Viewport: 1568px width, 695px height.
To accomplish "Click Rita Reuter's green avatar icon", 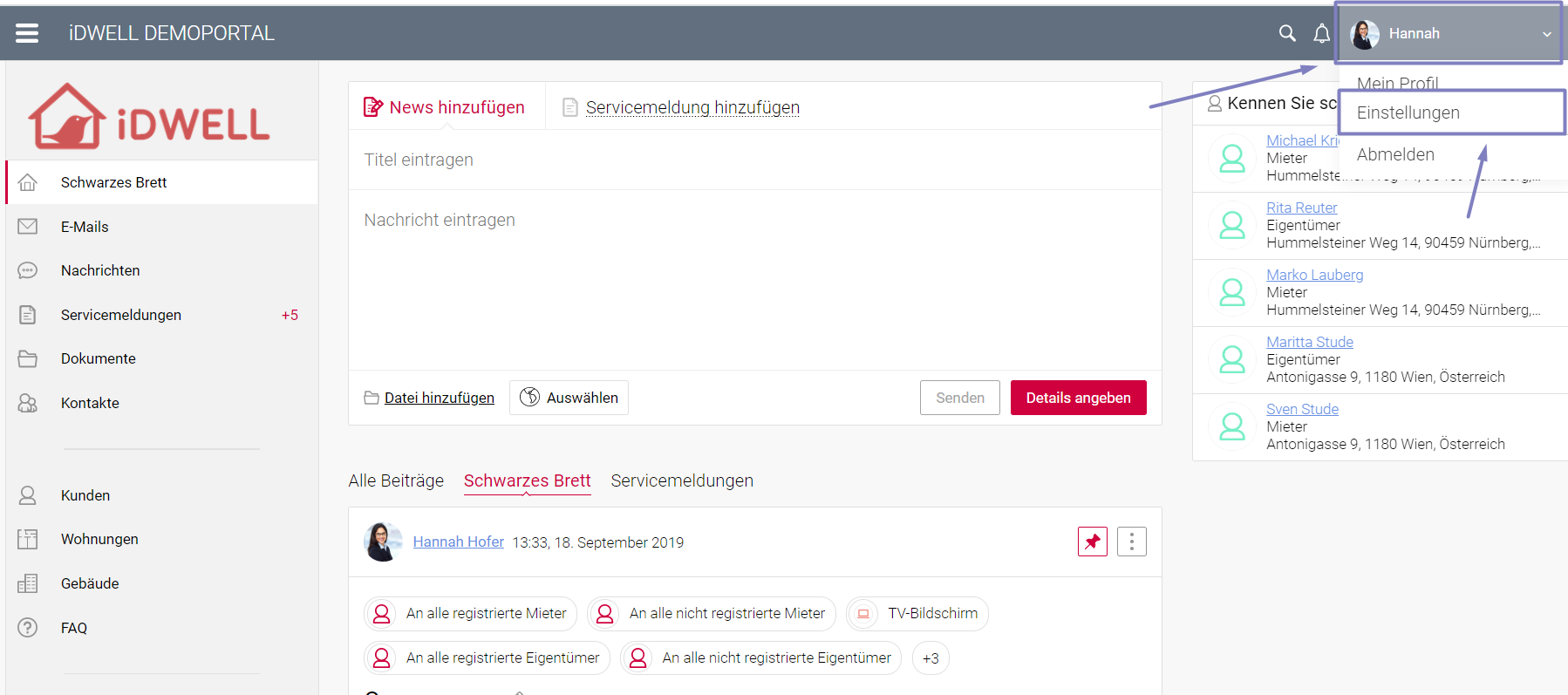I will point(1232,225).
